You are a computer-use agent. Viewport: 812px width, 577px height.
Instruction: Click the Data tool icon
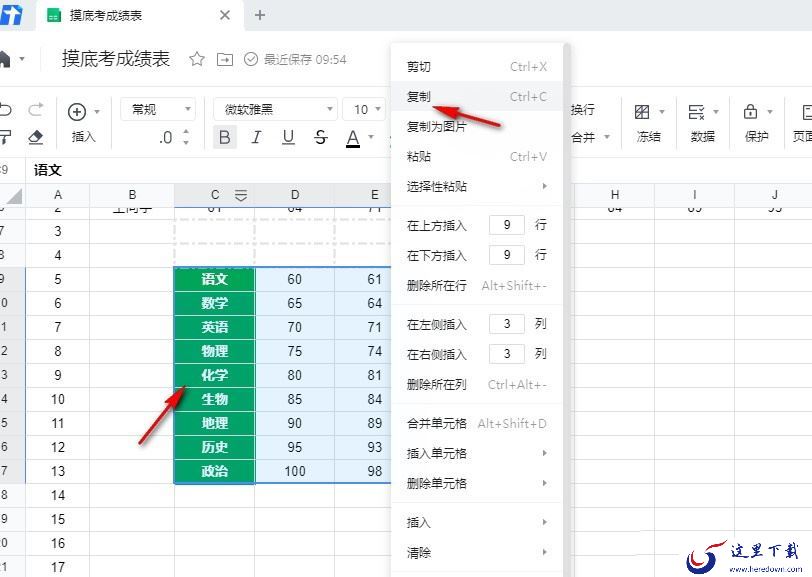point(696,111)
